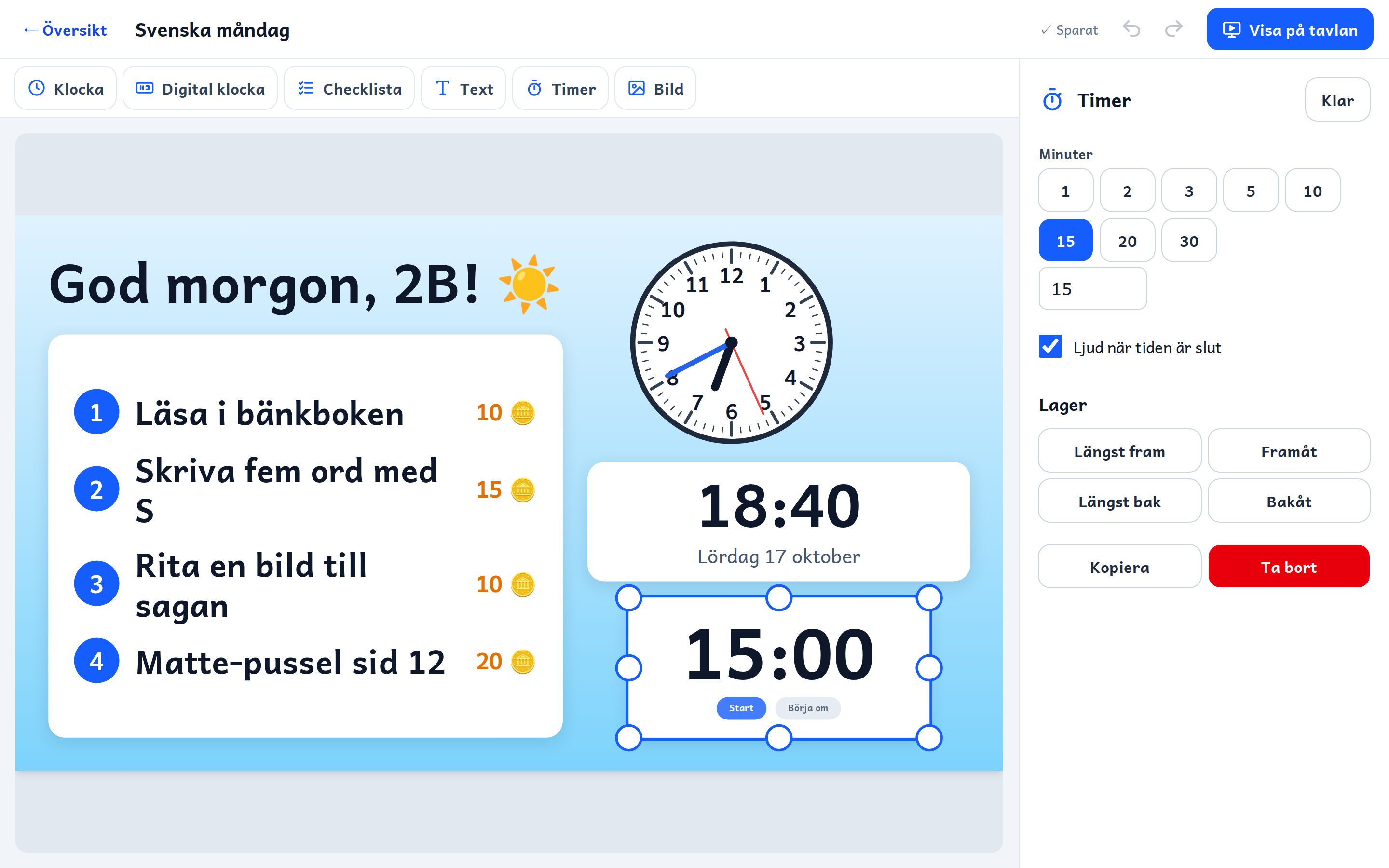
Task: Set timer to 10 minutes
Action: coord(1312,190)
